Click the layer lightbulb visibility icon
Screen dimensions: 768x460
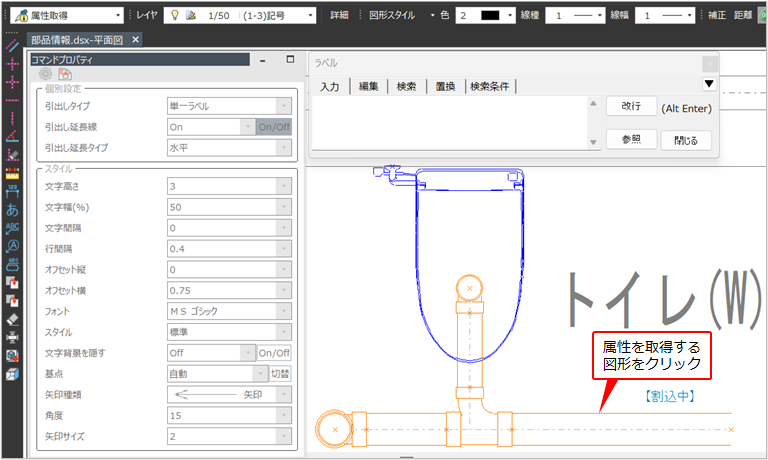[174, 17]
